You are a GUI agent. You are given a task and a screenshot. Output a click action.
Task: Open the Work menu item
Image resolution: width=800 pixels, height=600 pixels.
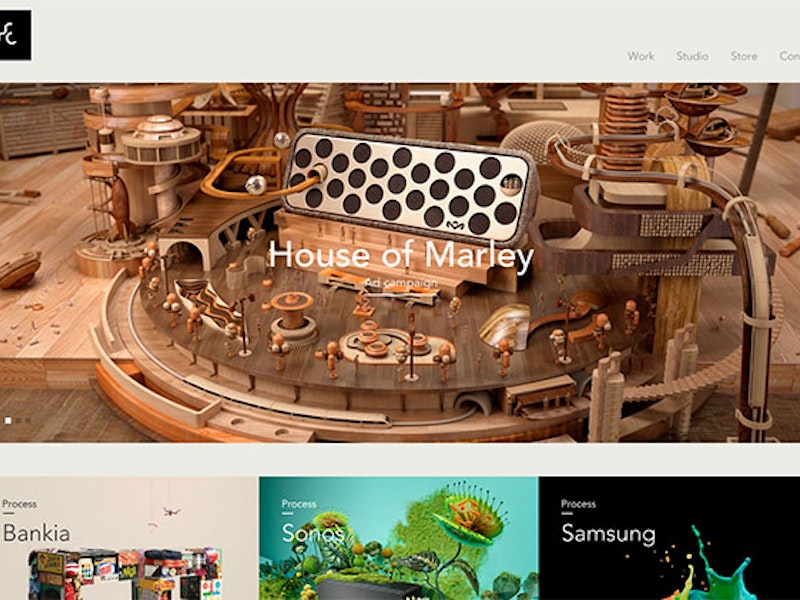[641, 56]
